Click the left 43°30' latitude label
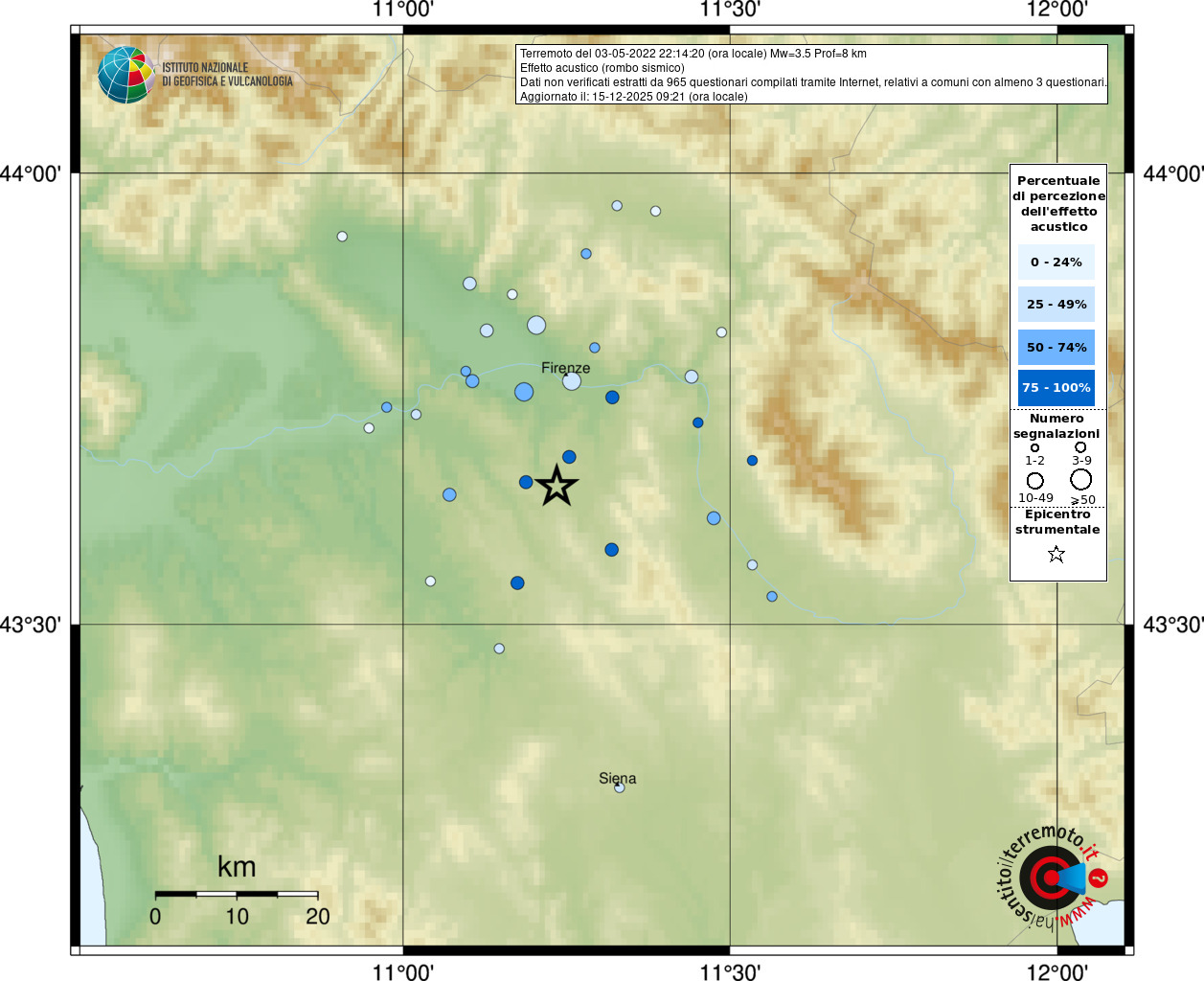This screenshot has height=981, width=1204. [x=31, y=625]
